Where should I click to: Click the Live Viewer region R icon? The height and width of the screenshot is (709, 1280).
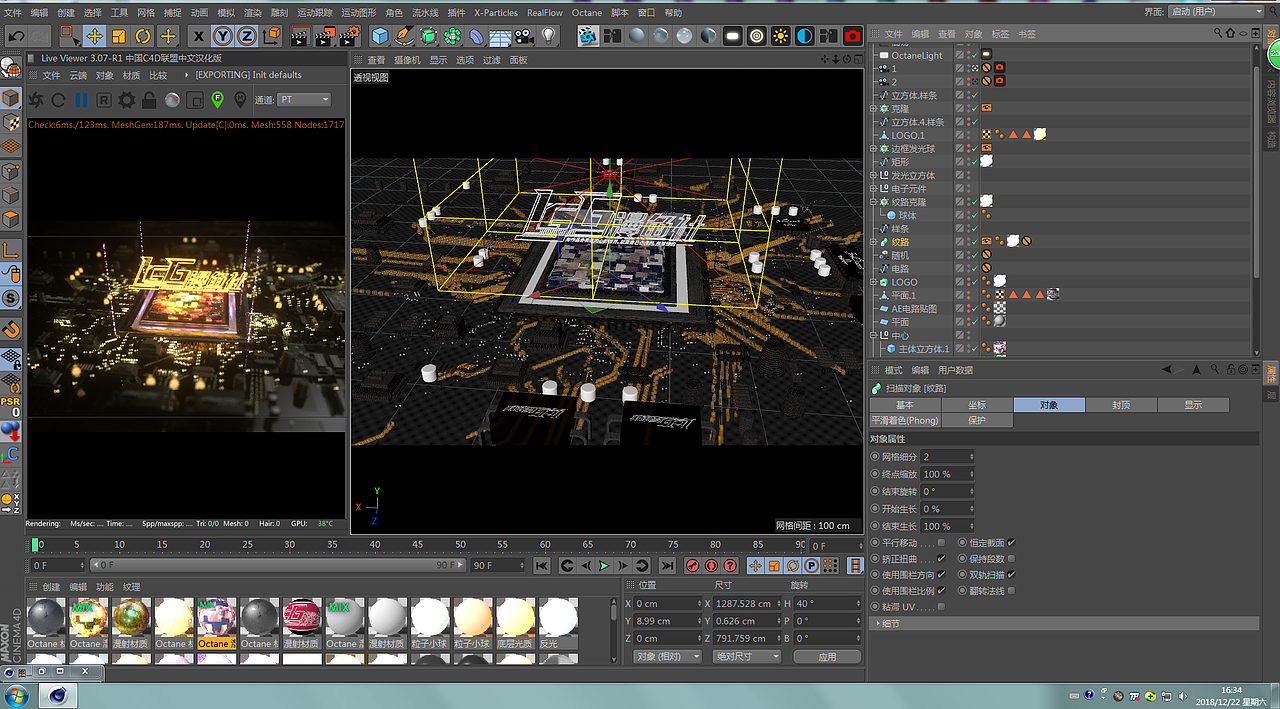[x=104, y=100]
